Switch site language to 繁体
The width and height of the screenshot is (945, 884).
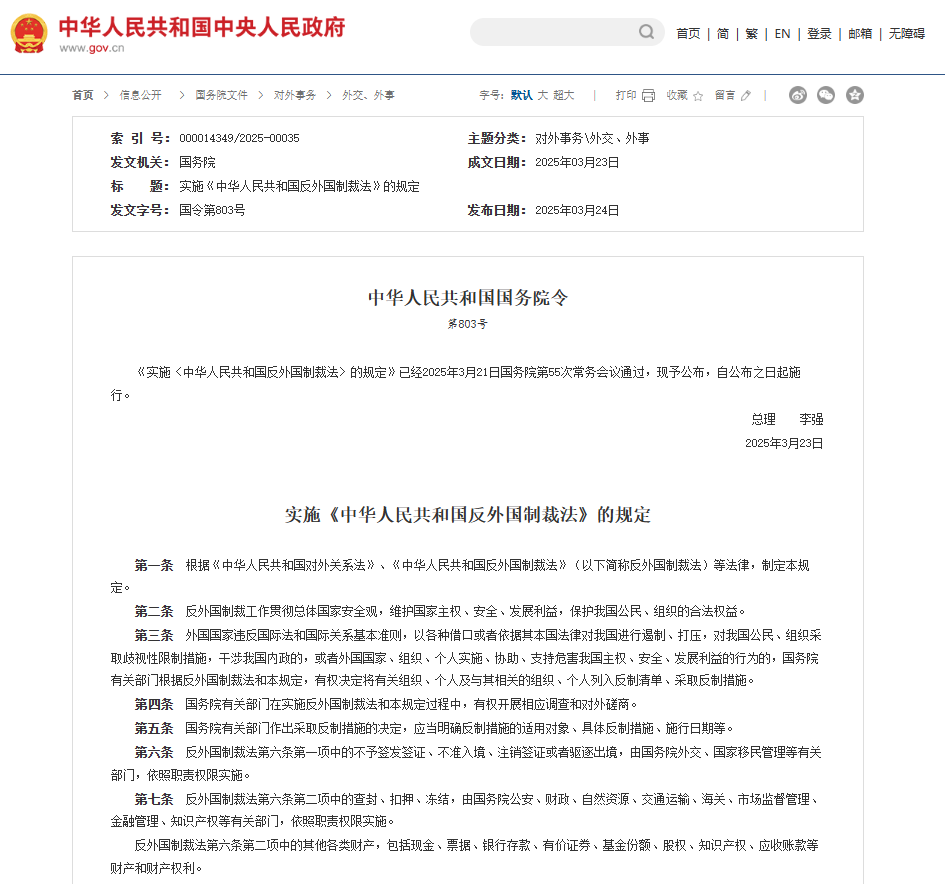tap(750, 32)
